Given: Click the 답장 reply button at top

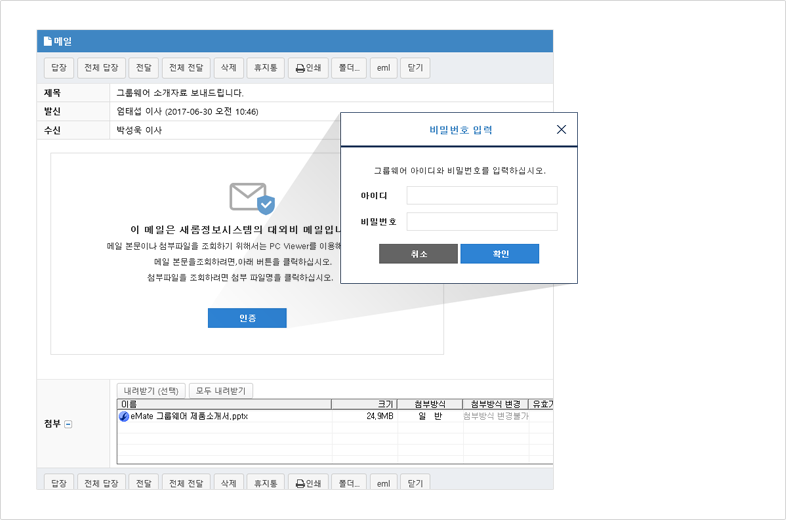Looking at the screenshot, I should pyautogui.click(x=58, y=68).
